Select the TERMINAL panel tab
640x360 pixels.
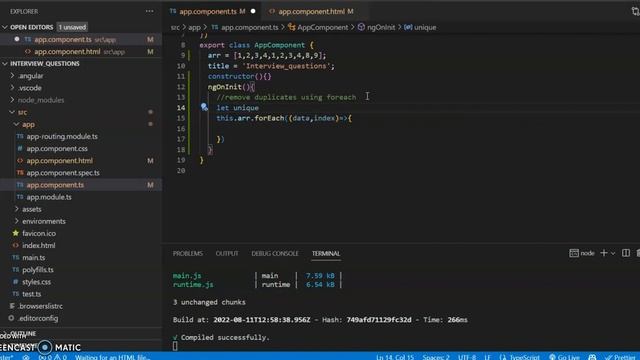[326, 253]
